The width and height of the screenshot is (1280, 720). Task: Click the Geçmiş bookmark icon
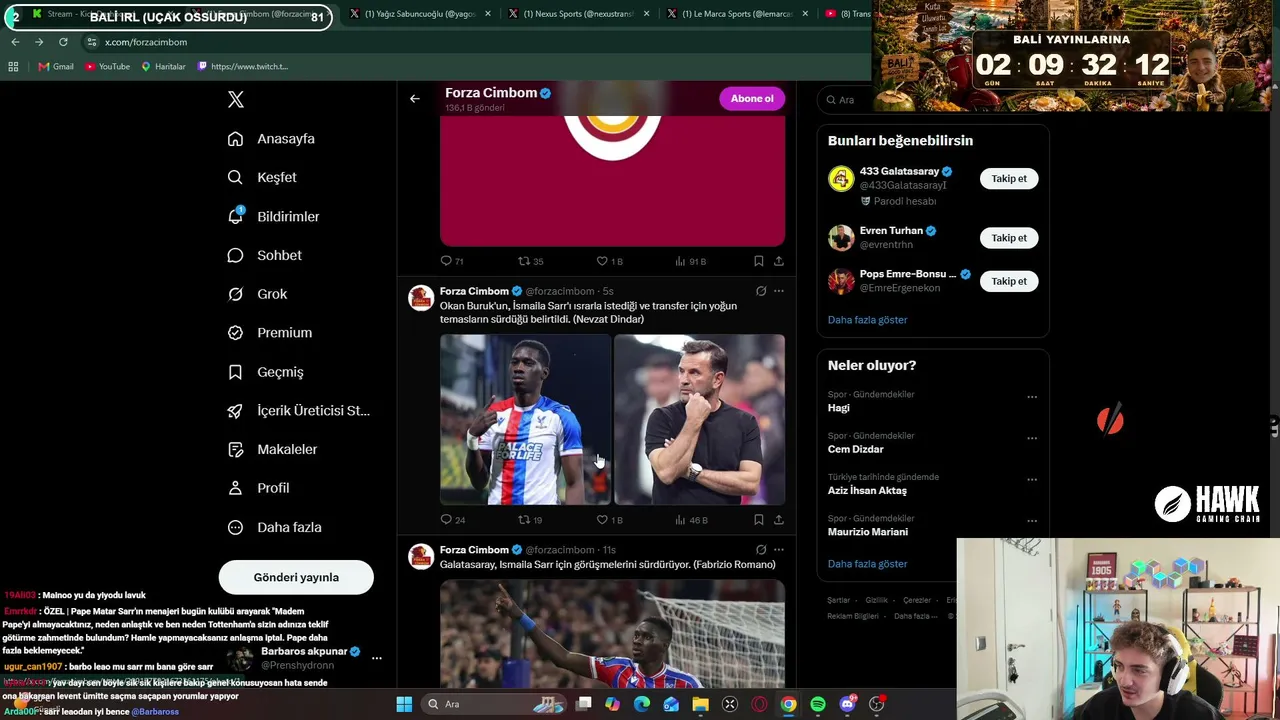pos(235,372)
